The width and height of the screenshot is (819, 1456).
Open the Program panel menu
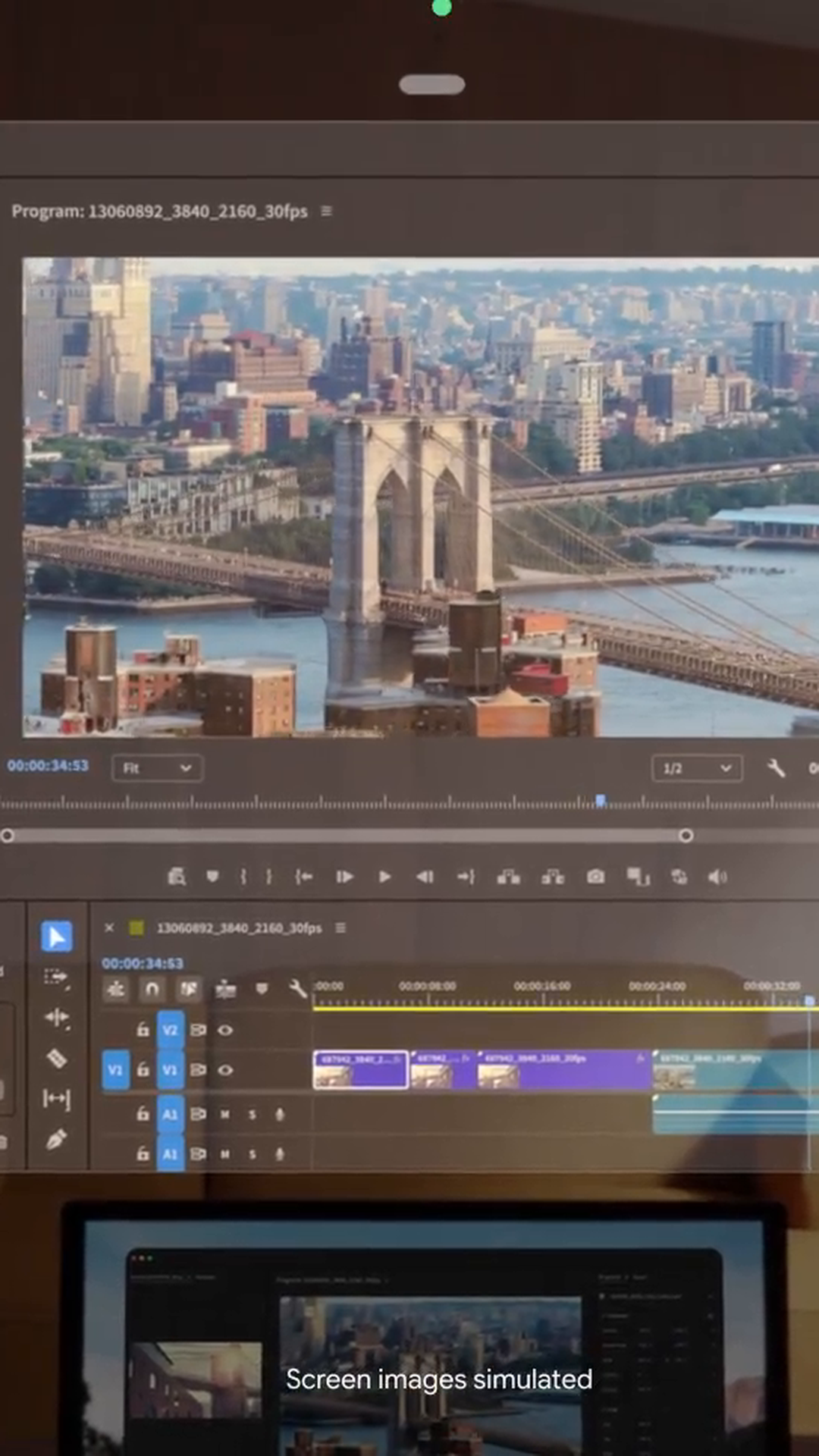tap(327, 211)
